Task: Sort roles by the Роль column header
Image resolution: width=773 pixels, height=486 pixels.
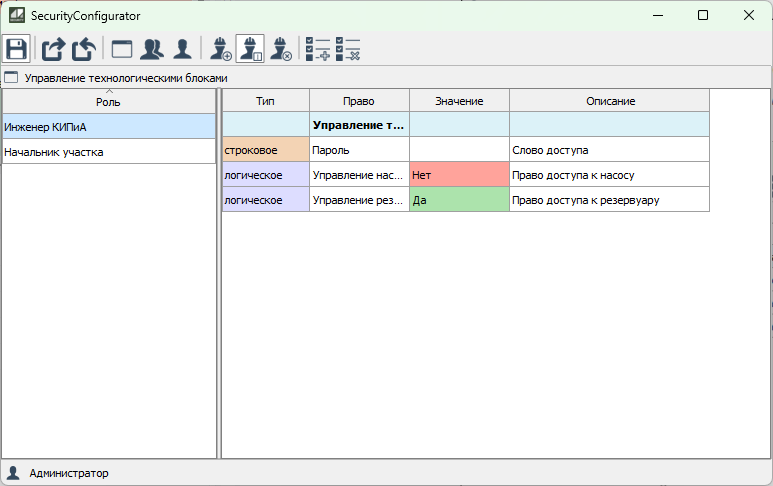Action: (108, 101)
